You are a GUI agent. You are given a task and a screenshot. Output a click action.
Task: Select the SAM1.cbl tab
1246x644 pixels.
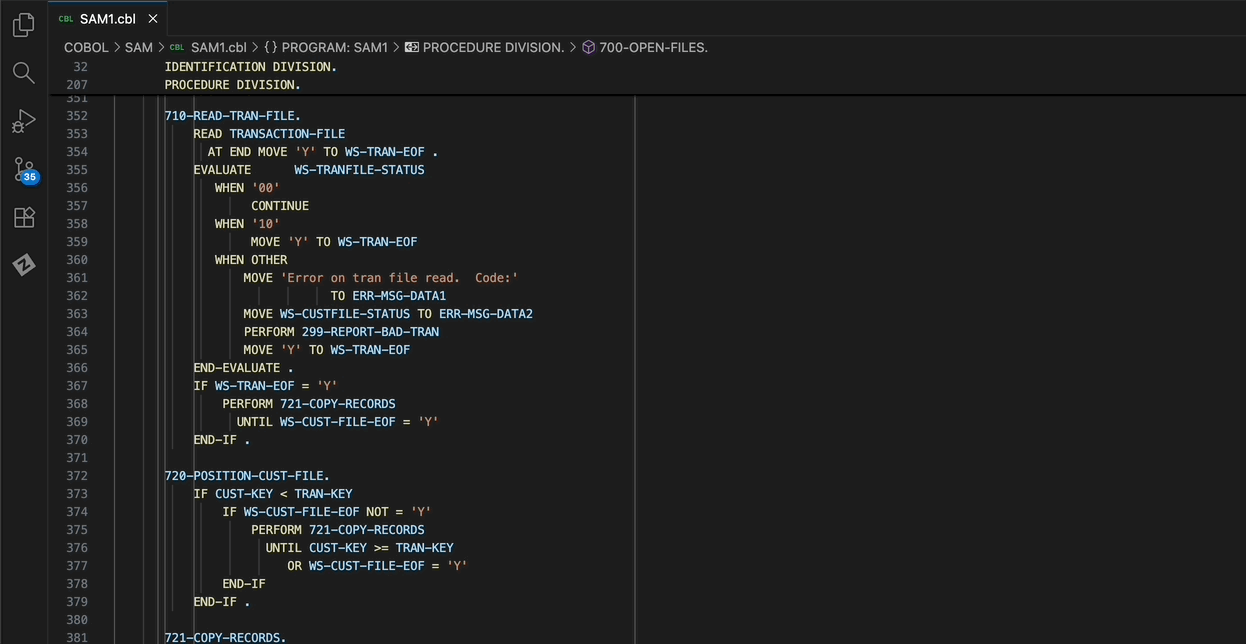[x=107, y=19]
